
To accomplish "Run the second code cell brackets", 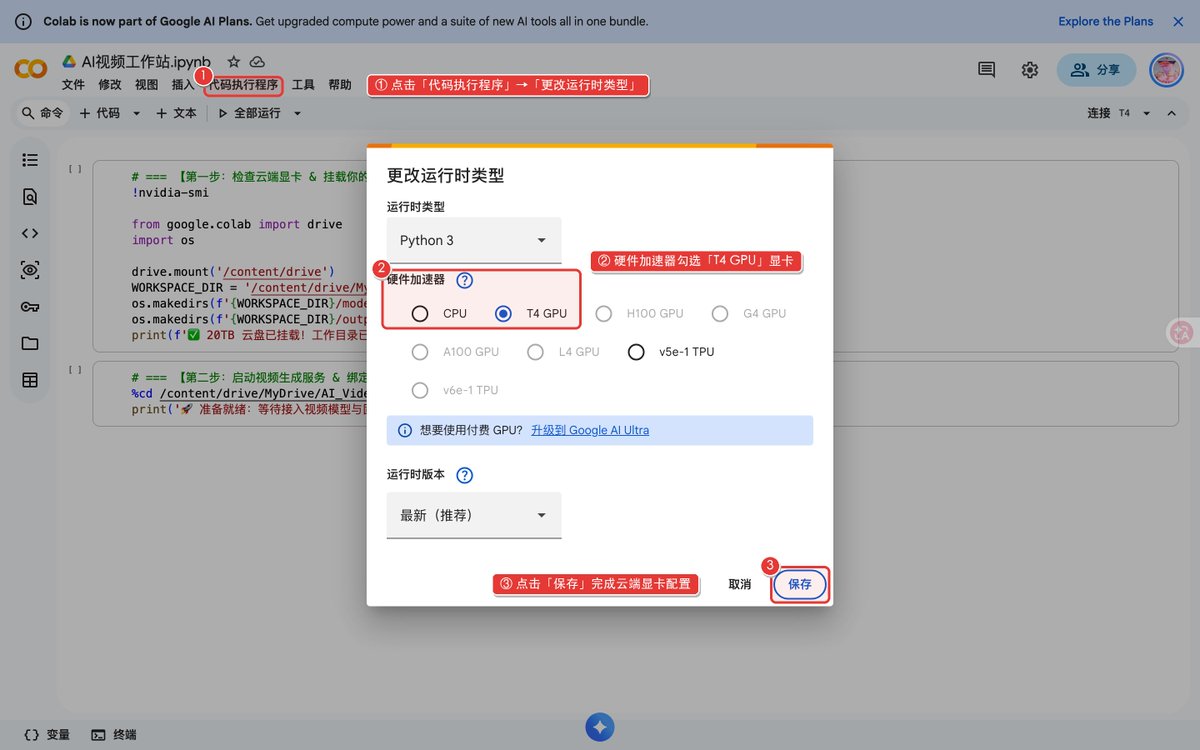I will pyautogui.click(x=75, y=369).
